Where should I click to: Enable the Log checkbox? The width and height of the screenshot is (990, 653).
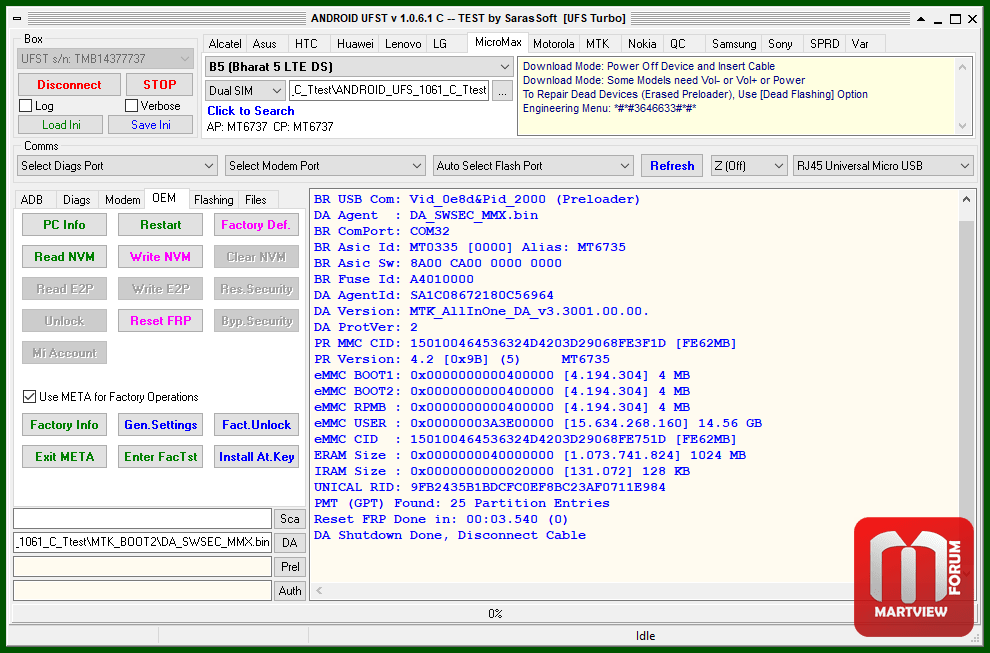point(26,106)
